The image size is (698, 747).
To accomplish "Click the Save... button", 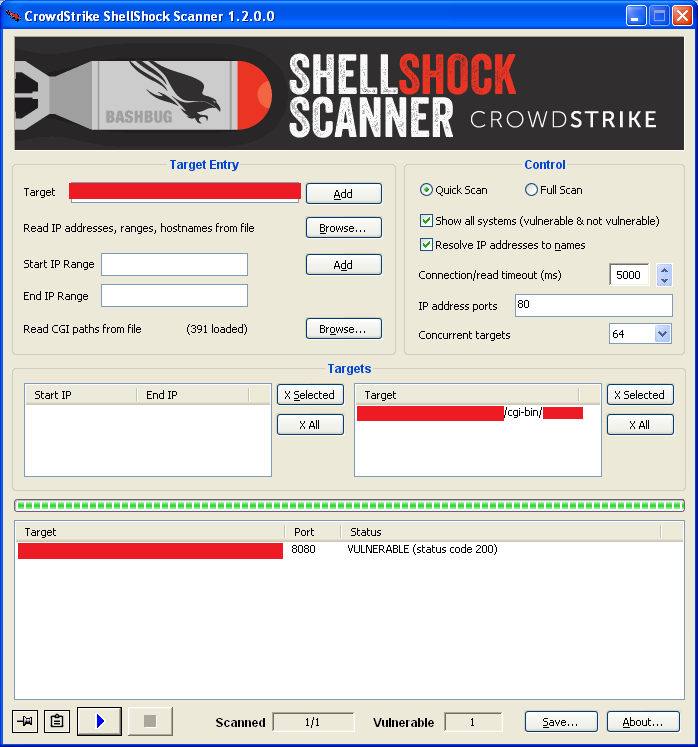I will point(561,722).
